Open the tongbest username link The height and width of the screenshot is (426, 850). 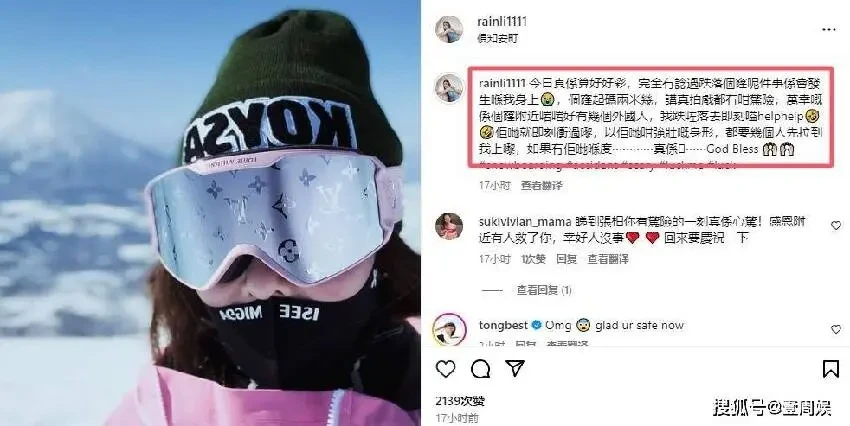503,325
